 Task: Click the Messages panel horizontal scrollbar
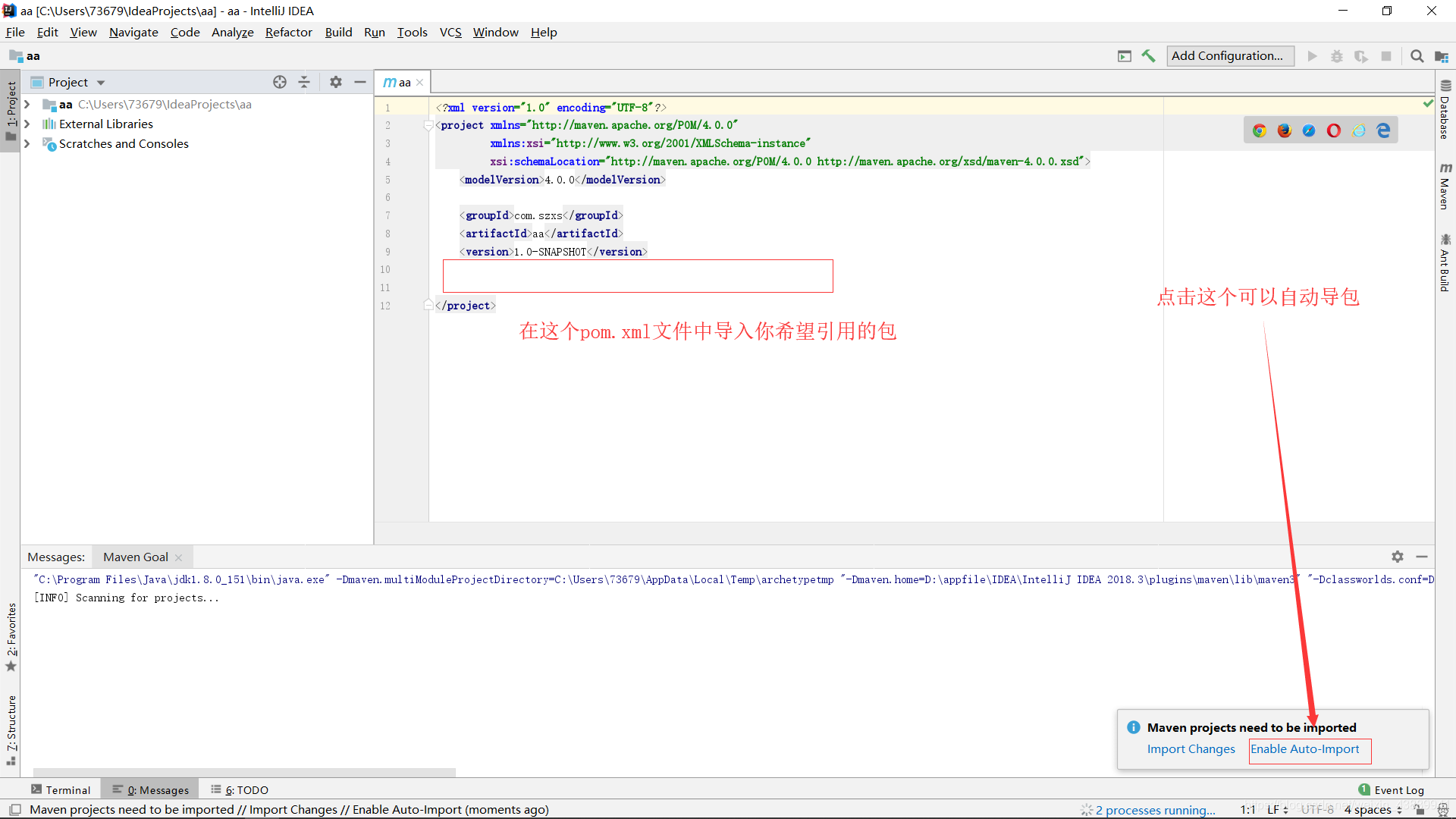pyautogui.click(x=244, y=772)
